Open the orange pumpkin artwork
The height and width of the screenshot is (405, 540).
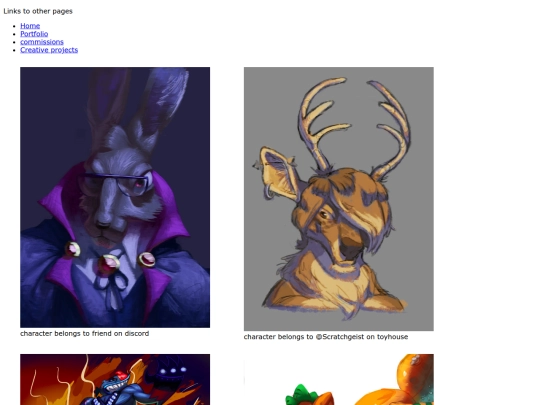click(339, 380)
